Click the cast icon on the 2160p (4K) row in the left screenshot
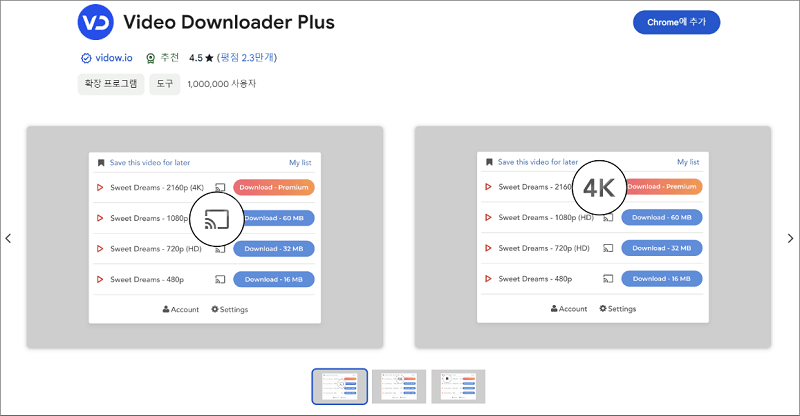800x416 pixels. (220, 187)
